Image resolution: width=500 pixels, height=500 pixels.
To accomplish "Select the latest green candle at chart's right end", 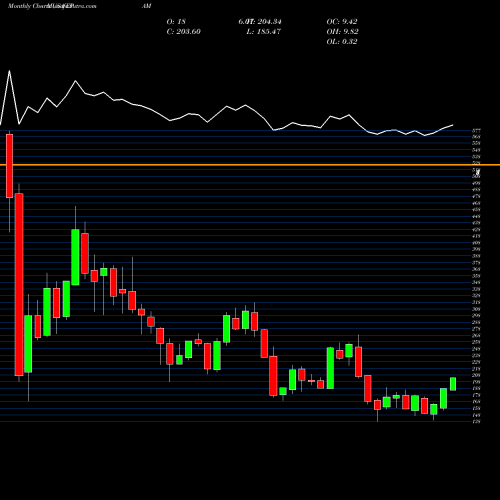I will (453, 384).
